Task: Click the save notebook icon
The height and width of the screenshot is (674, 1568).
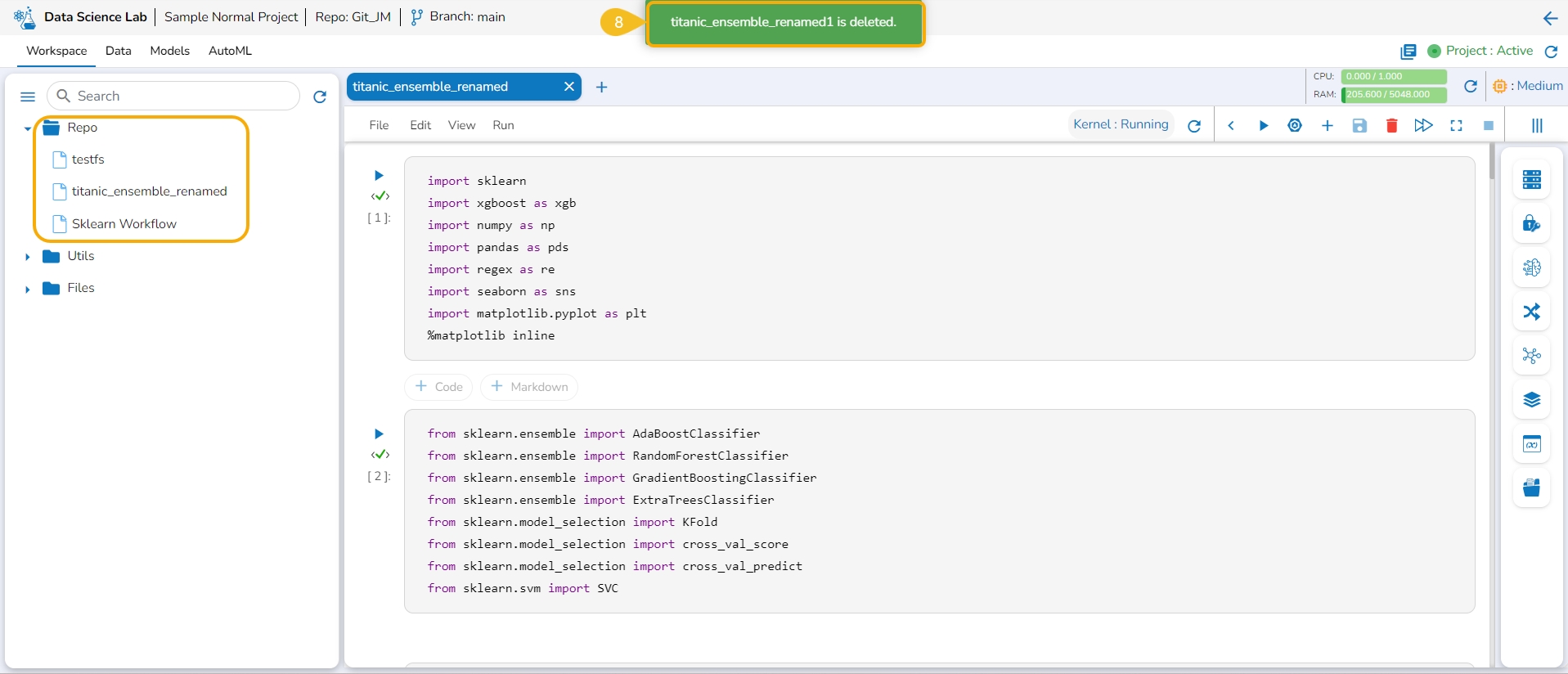Action: point(1359,126)
